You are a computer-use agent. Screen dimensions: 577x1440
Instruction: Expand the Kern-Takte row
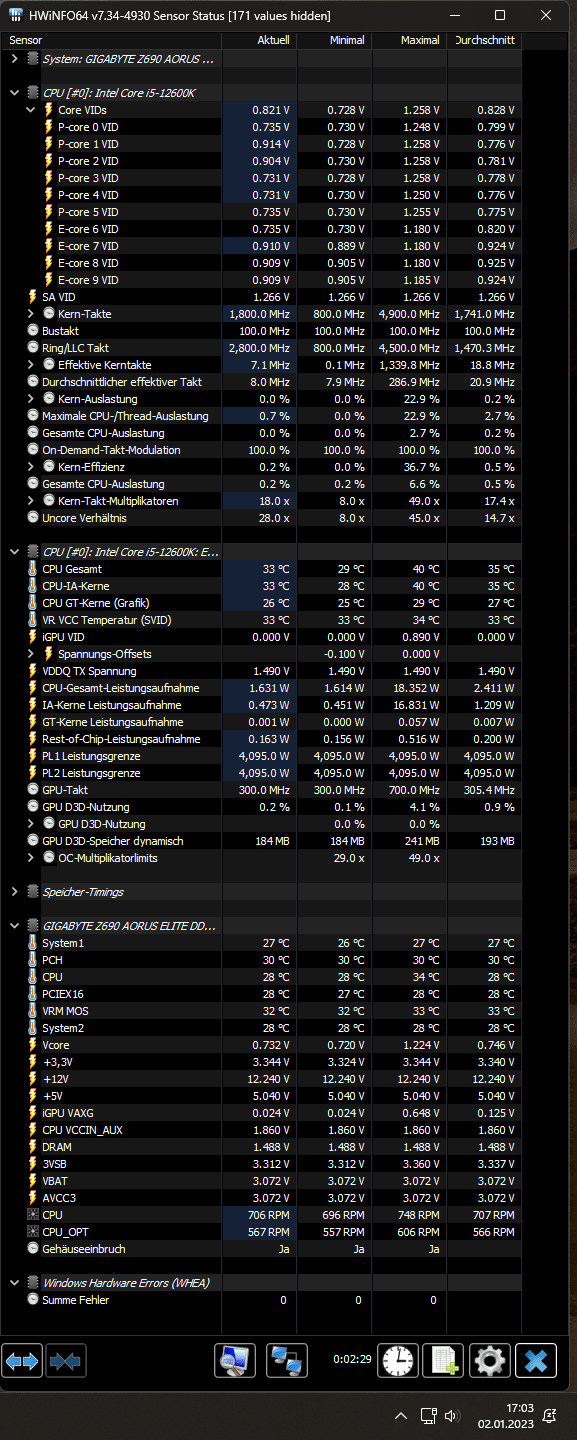coord(31,314)
